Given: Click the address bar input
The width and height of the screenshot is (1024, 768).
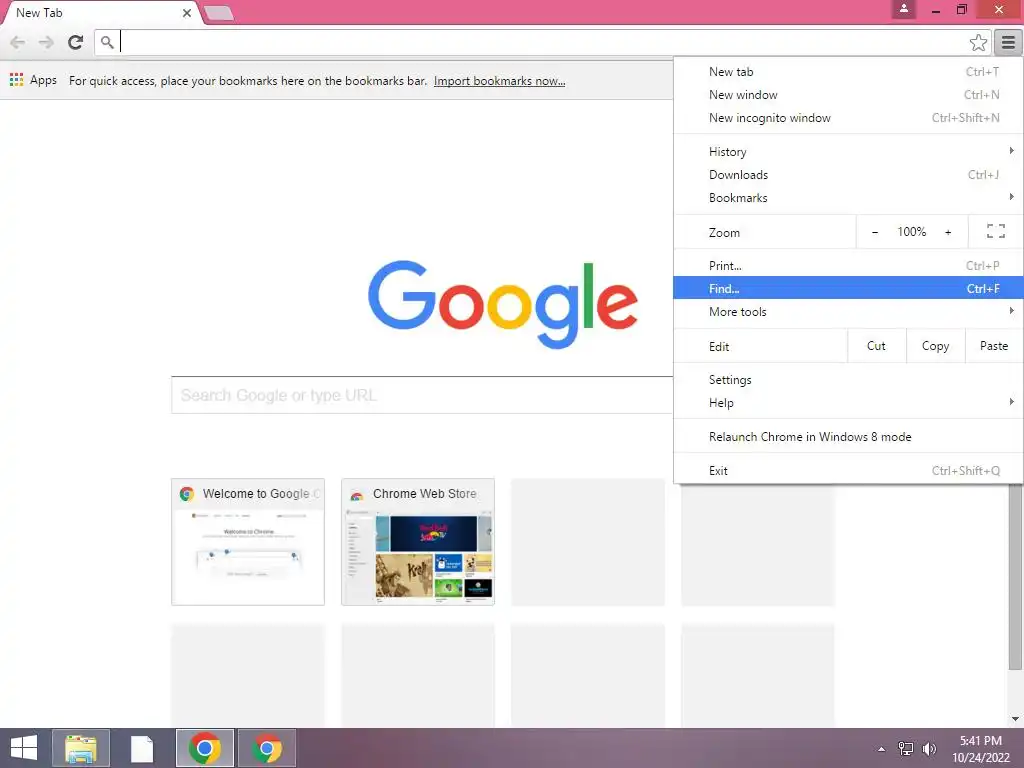Looking at the screenshot, I should click(542, 42).
